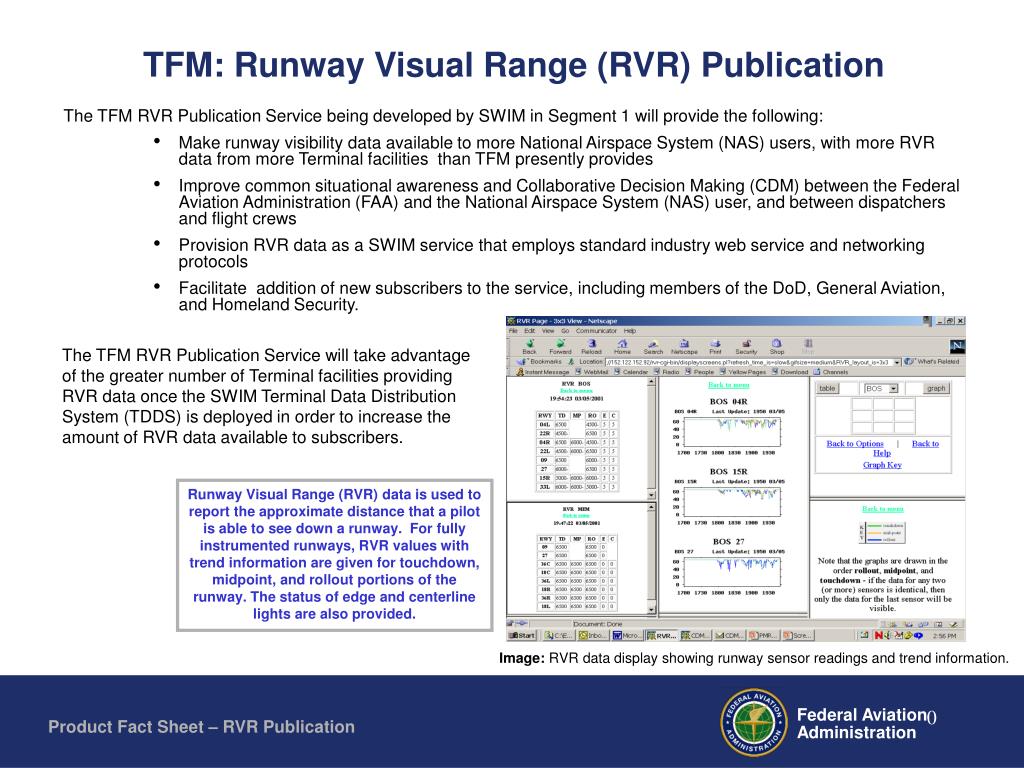
Task: Click the BOS 04R trend graph
Action: pos(731,432)
